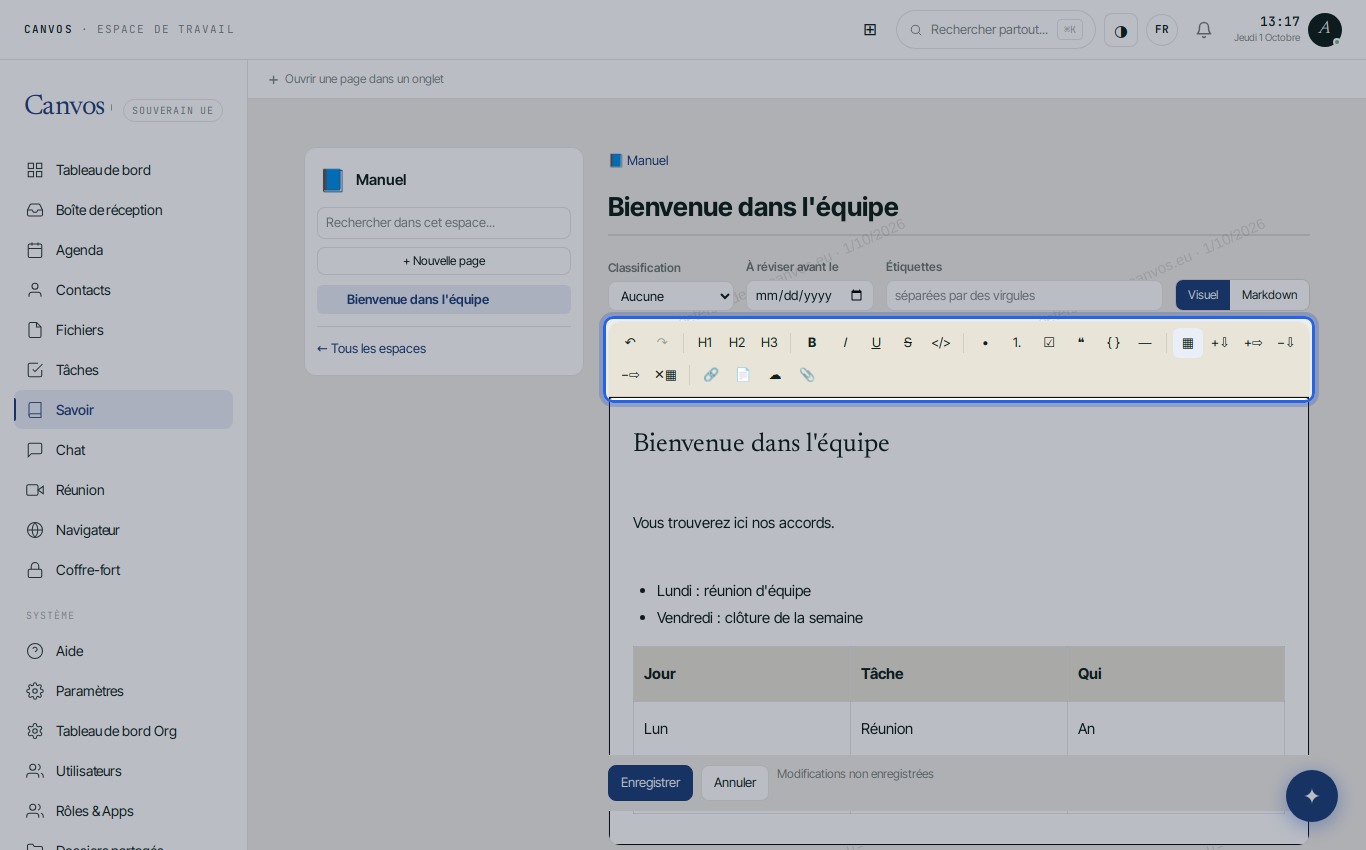Viewport: 1366px width, 850px height.
Task: Switch editor to Visuel mode
Action: 1203,295
